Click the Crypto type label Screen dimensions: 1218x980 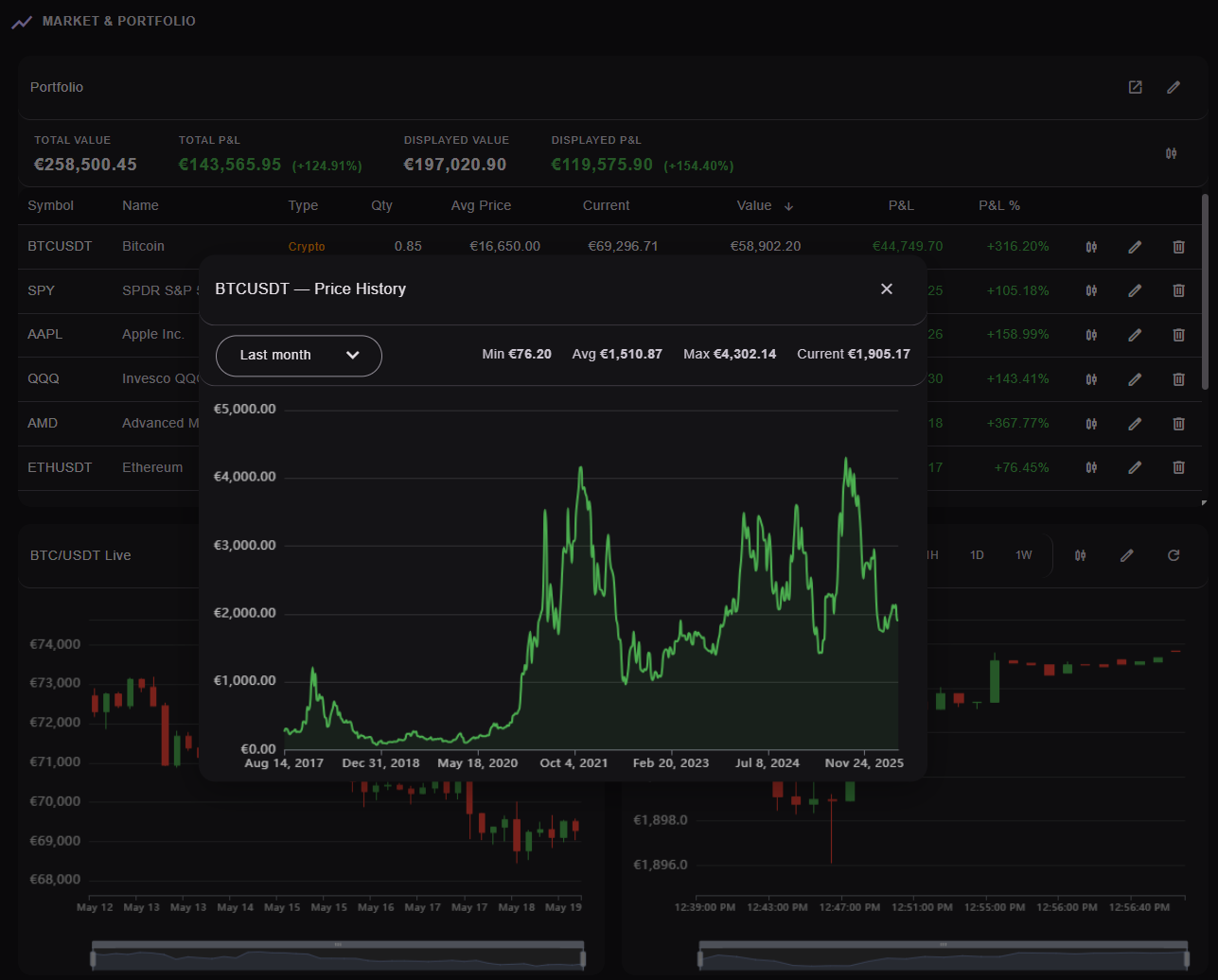point(307,247)
